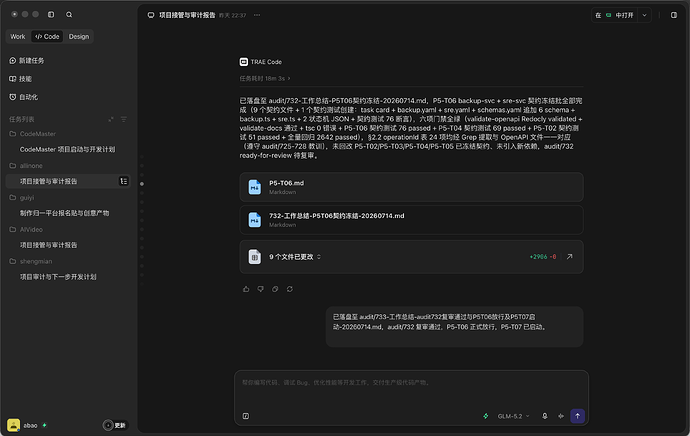The height and width of the screenshot is (436, 690).
Task: Dislike the response with thumbs down
Action: (261, 289)
